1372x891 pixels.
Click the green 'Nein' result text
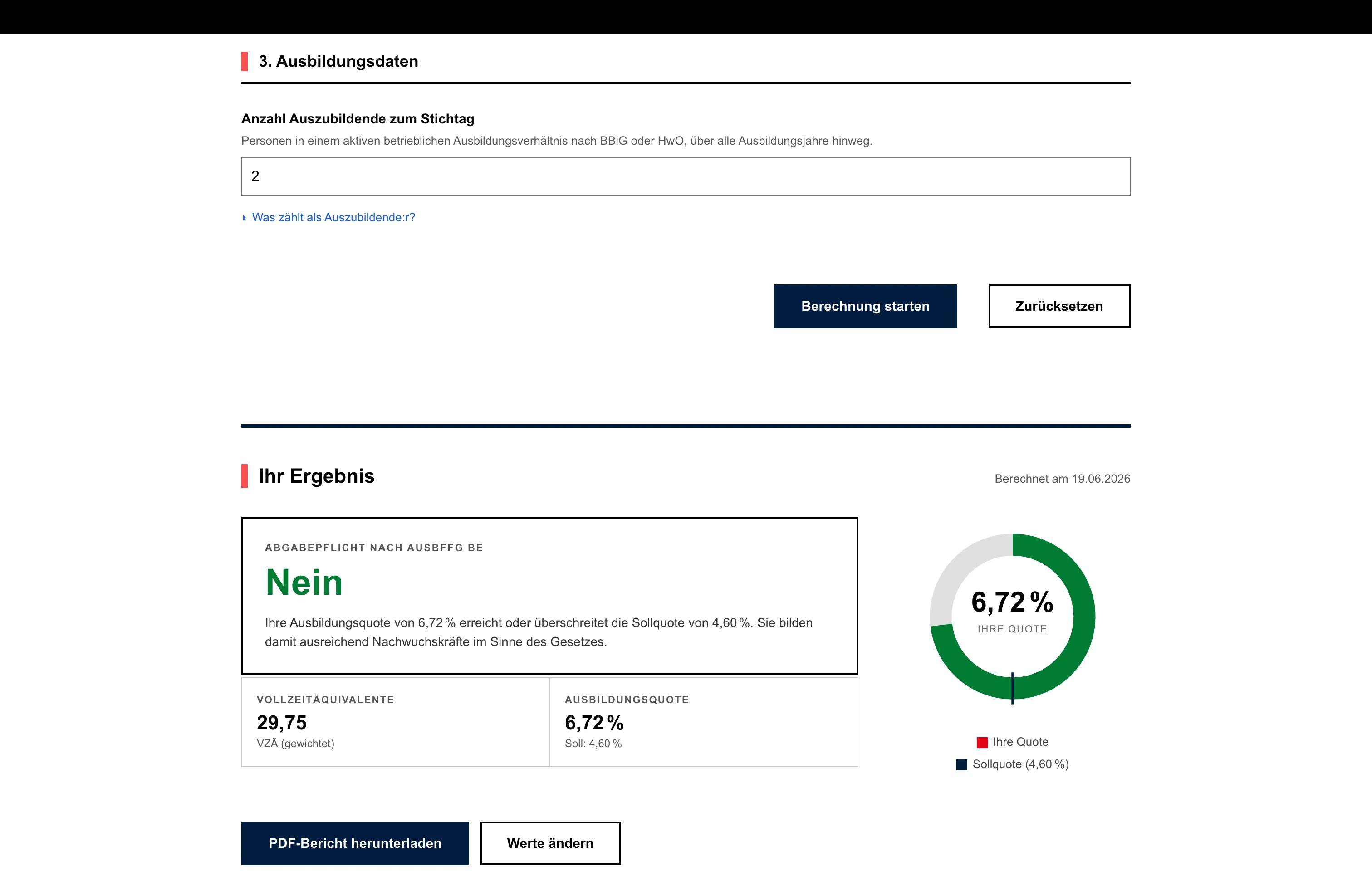tap(304, 582)
